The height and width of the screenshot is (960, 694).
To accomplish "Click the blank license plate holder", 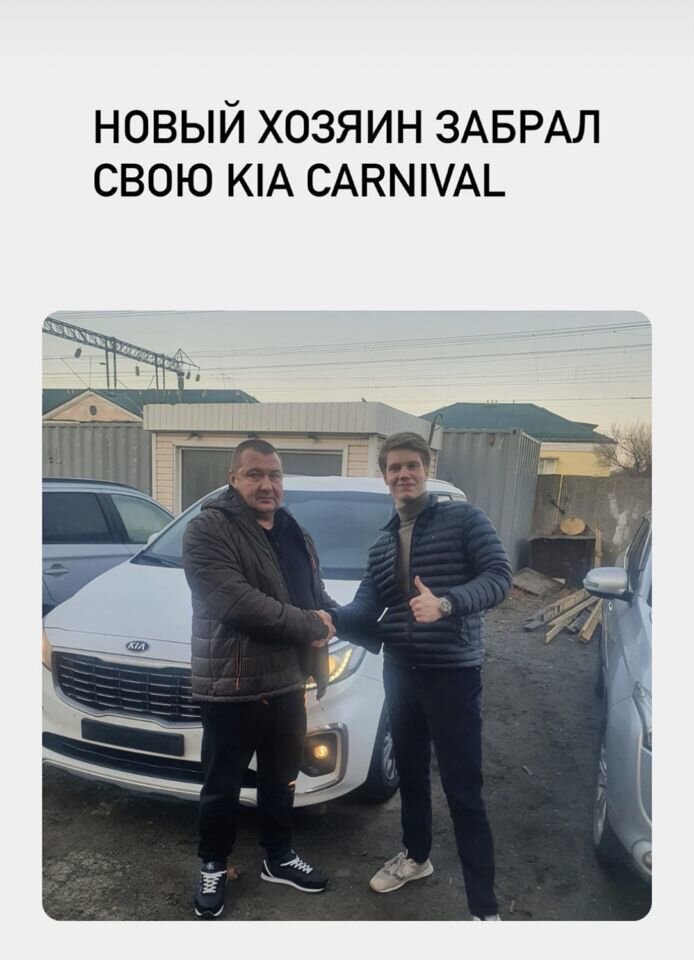I will click(x=132, y=737).
